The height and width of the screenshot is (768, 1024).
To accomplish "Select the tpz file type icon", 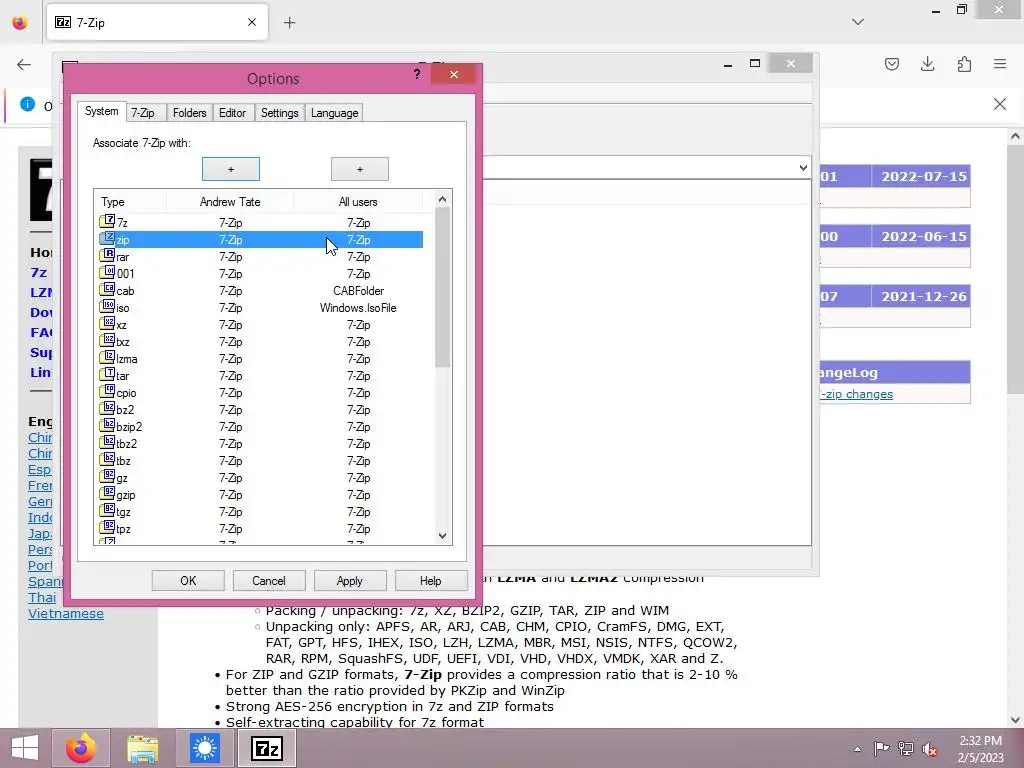I will (x=107, y=528).
